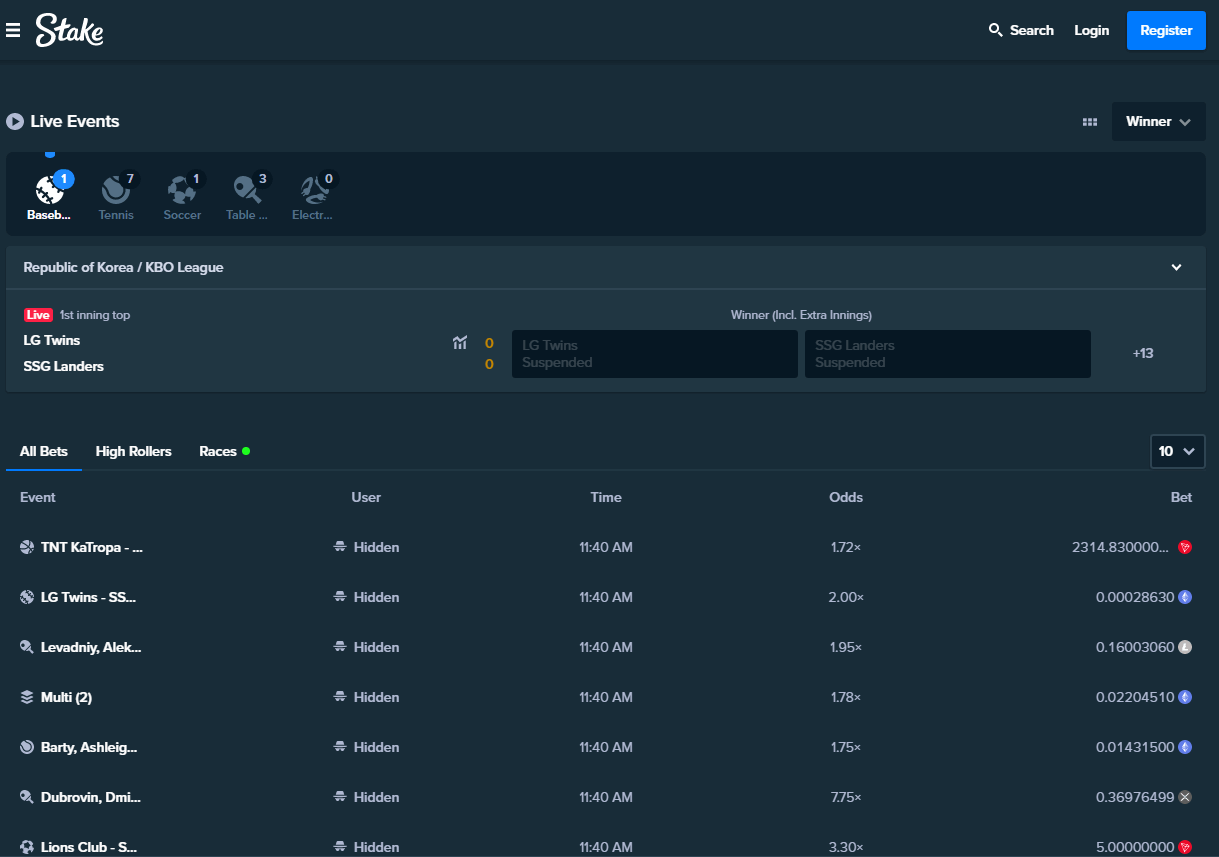
Task: Click the TRON coin icon on TNT KaTropa bet
Action: coord(1185,547)
